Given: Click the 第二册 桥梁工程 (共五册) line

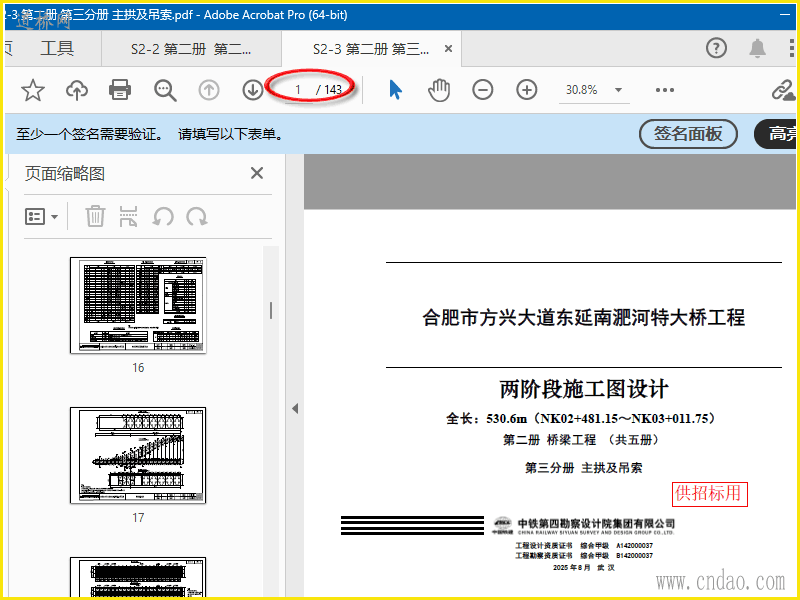Looking at the screenshot, I should click(584, 440).
